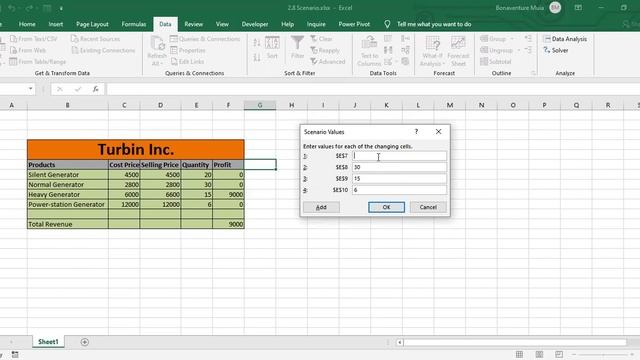Image resolution: width=640 pixels, height=360 pixels.
Task: Expand the Group dropdown arrow
Action: pyautogui.click(x=512, y=39)
